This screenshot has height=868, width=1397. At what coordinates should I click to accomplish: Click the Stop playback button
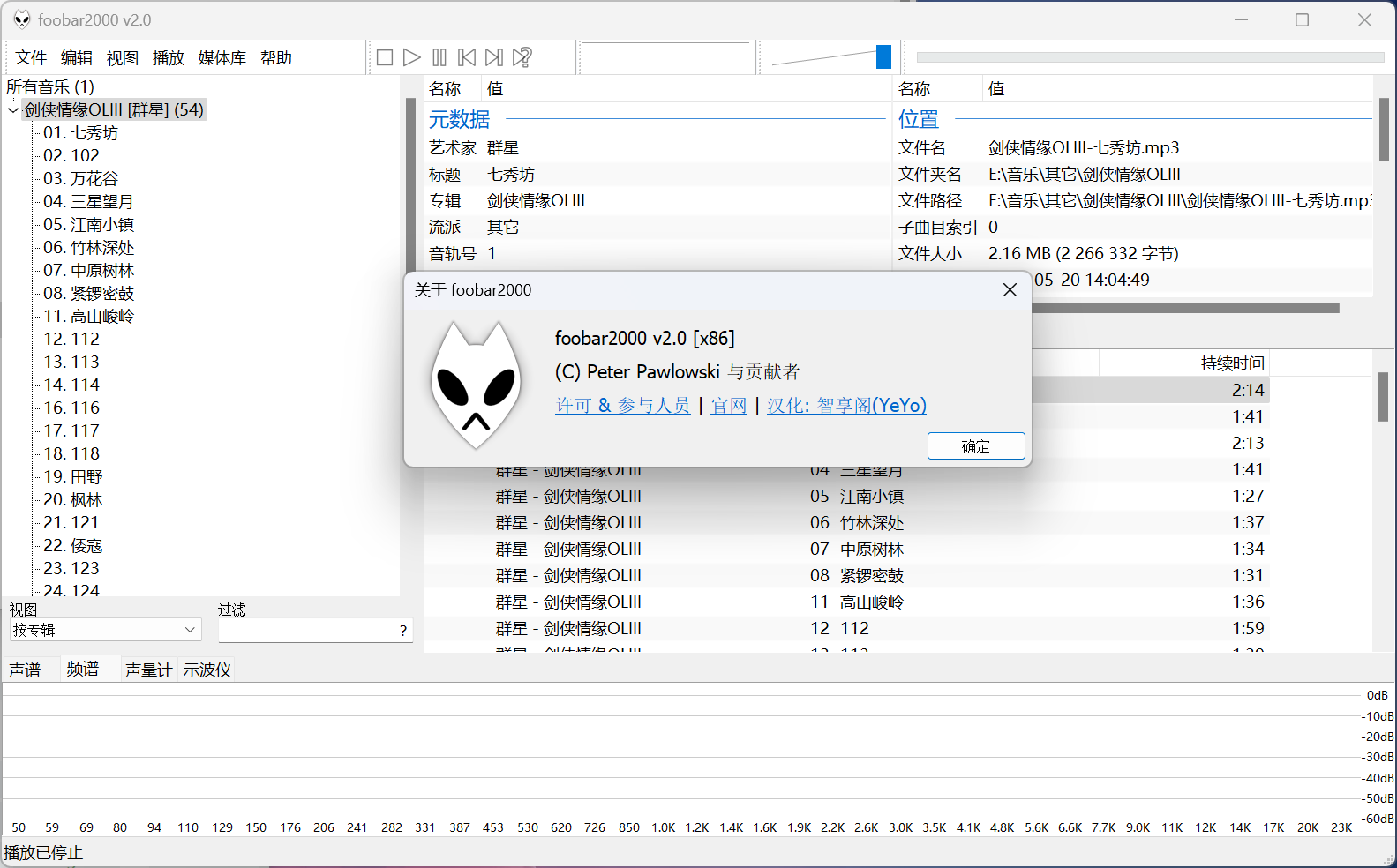tap(385, 57)
